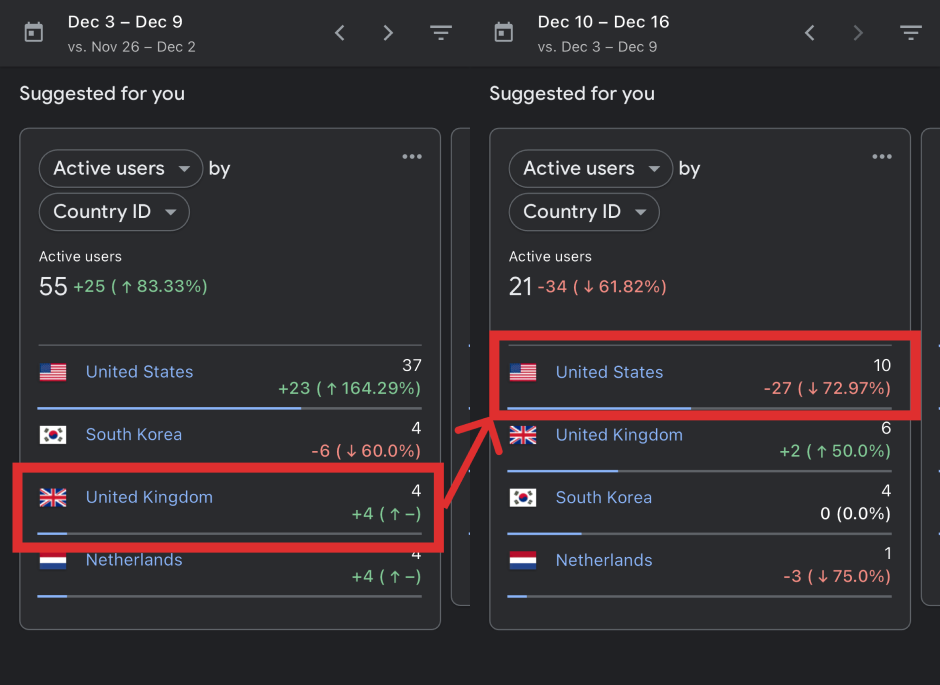The width and height of the screenshot is (940, 685).
Task: Click -27 (↓72.97%) United States change
Action: (827, 388)
